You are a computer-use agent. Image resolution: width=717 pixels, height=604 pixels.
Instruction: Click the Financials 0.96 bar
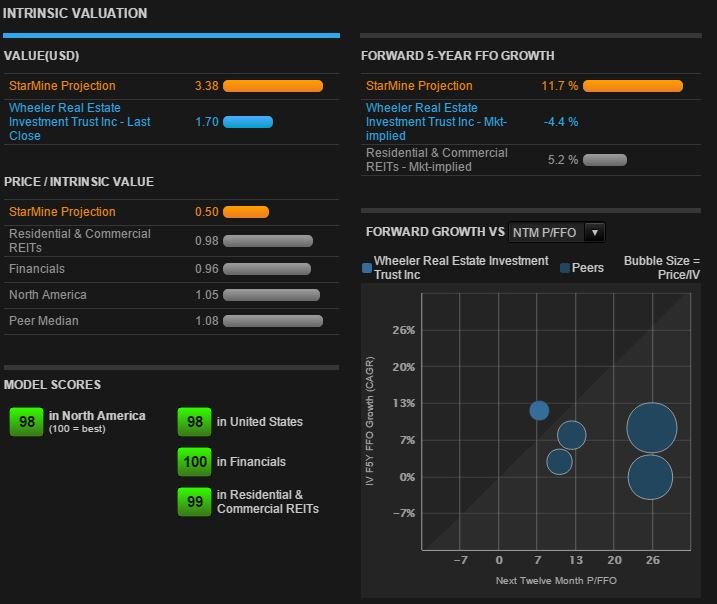pos(267,269)
